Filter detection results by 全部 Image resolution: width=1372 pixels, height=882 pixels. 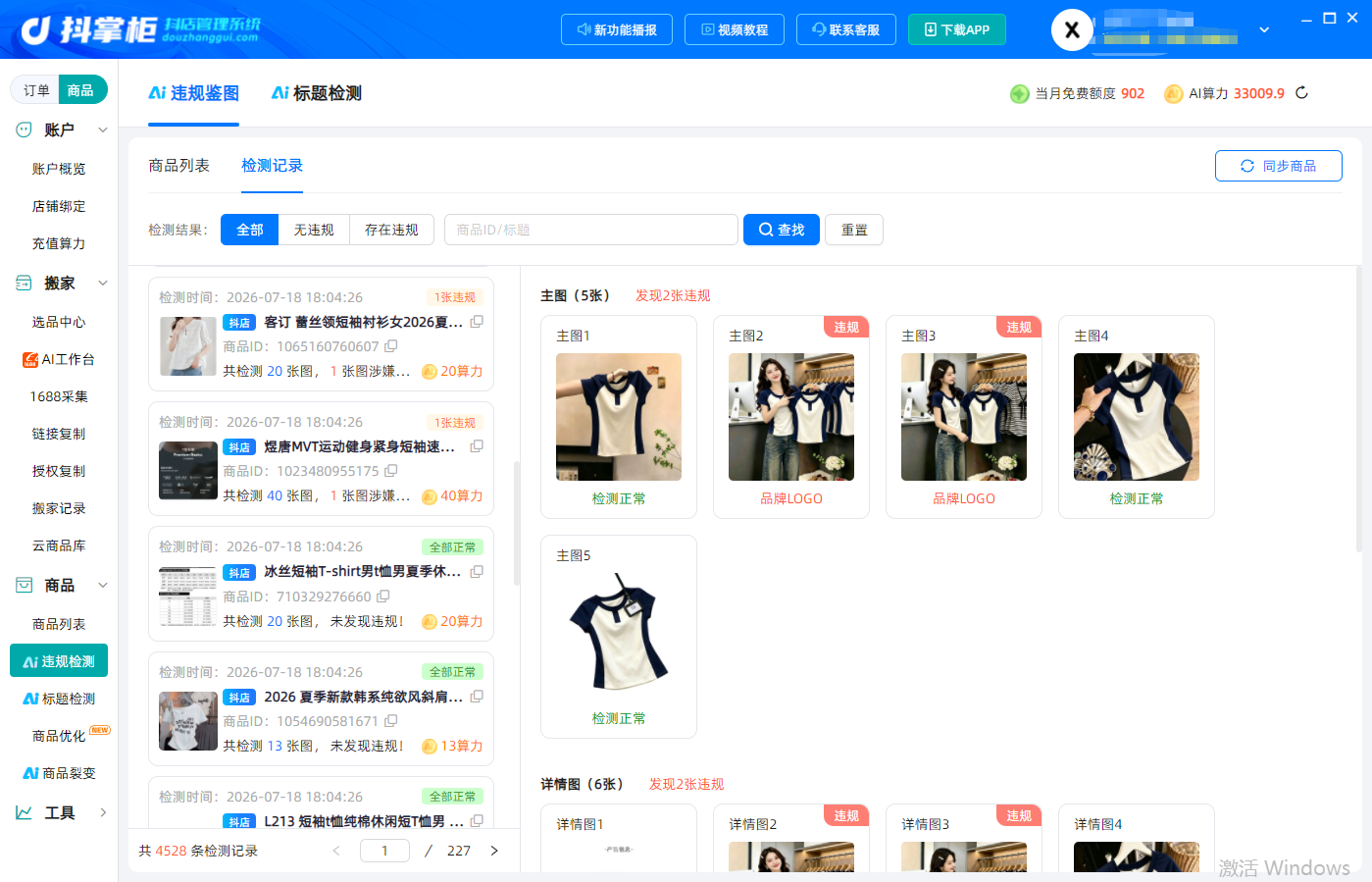coord(250,230)
